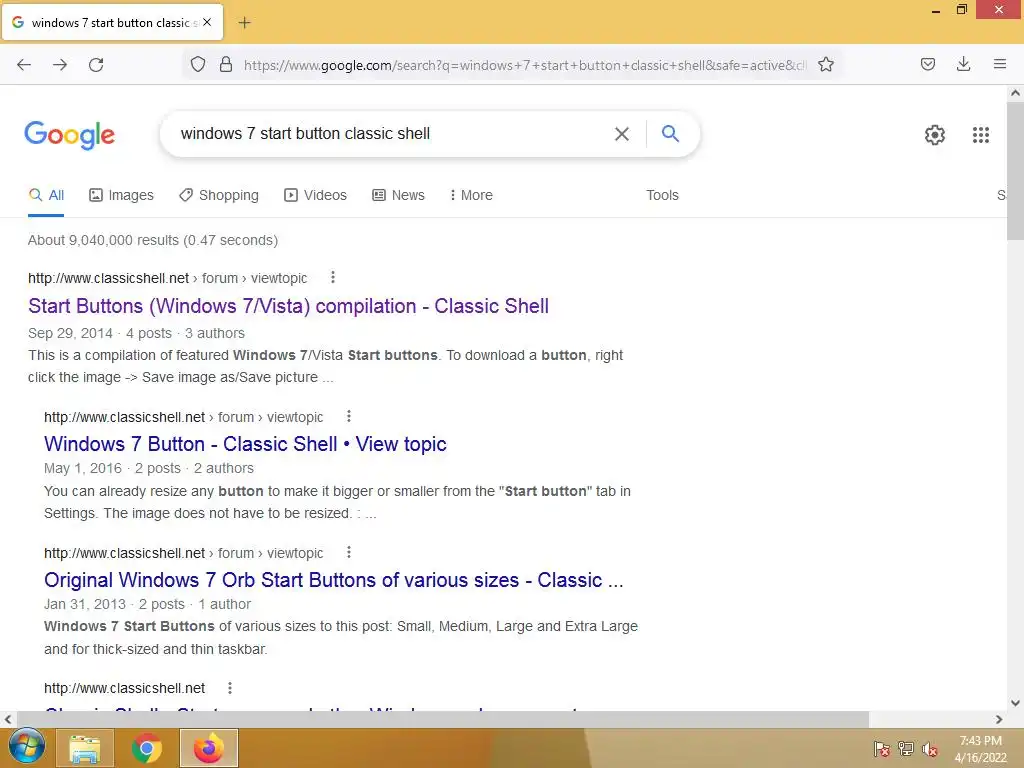Click the horizontal scrollbar right arrow

(999, 719)
